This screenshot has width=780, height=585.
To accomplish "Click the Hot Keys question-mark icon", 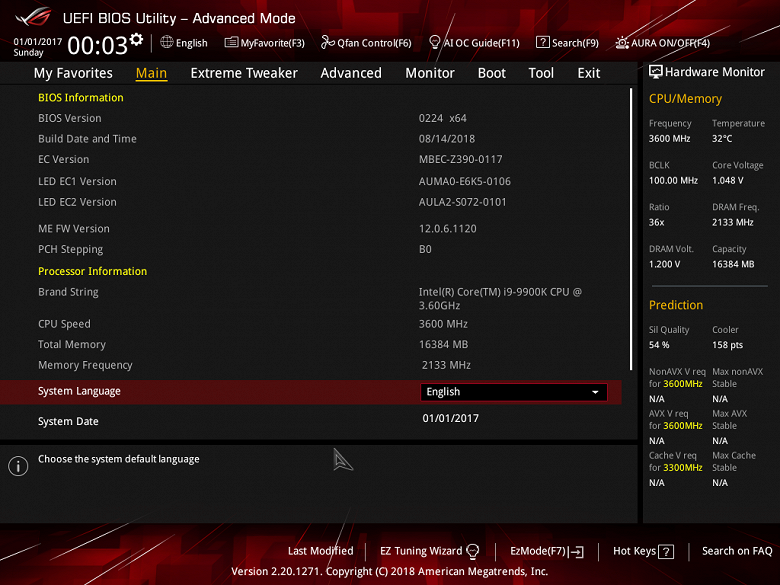I will 666,552.
